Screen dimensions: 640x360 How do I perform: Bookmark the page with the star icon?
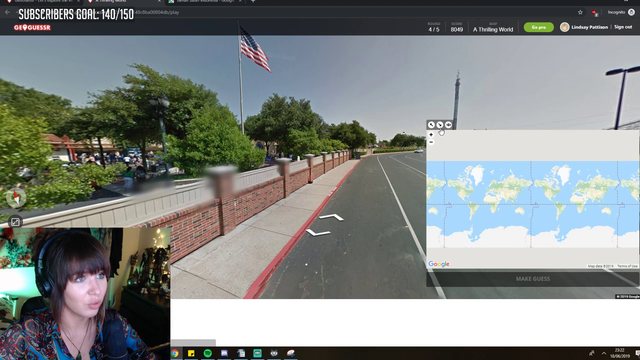[580, 12]
